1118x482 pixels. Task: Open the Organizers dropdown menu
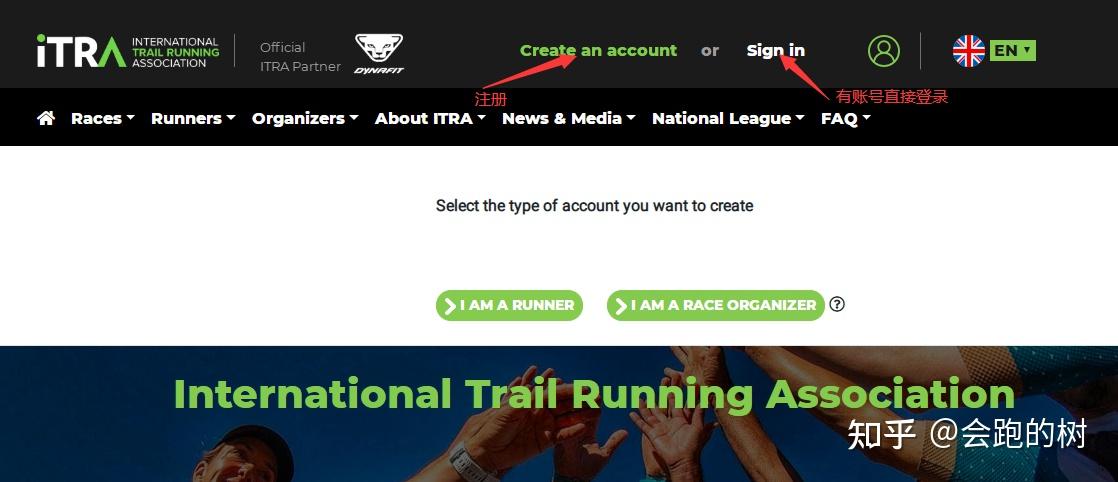[x=305, y=118]
